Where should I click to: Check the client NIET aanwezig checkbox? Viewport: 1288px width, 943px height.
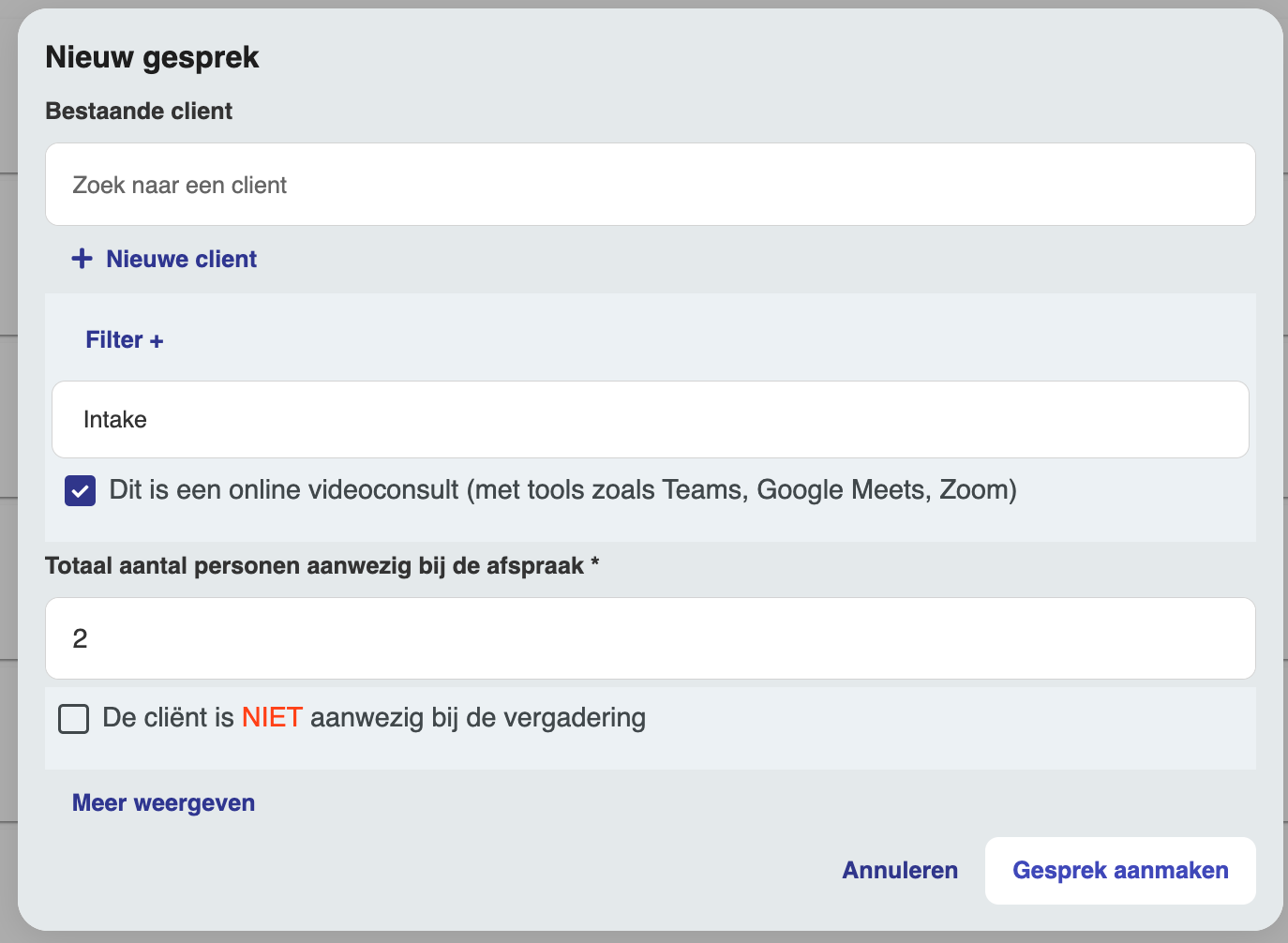click(x=74, y=719)
